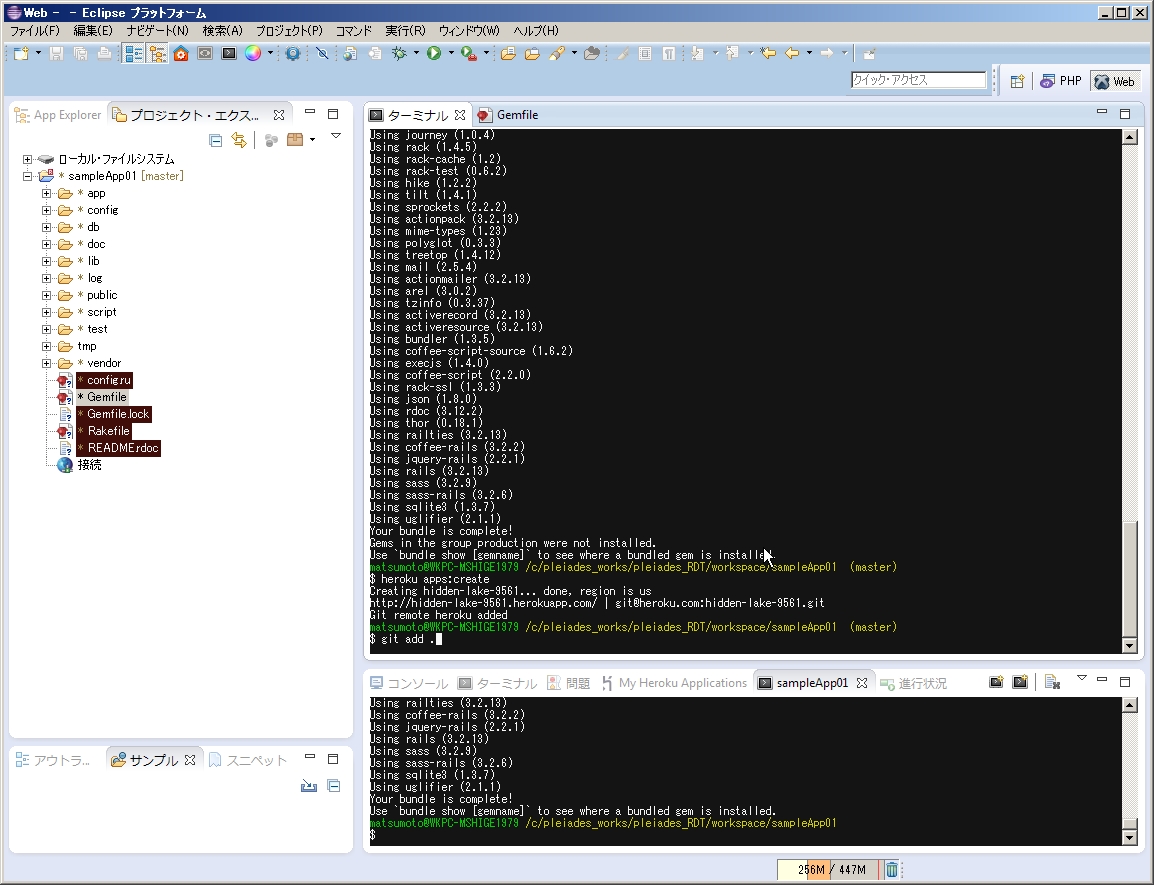Click the yellow Back arrow icon

coord(792,54)
